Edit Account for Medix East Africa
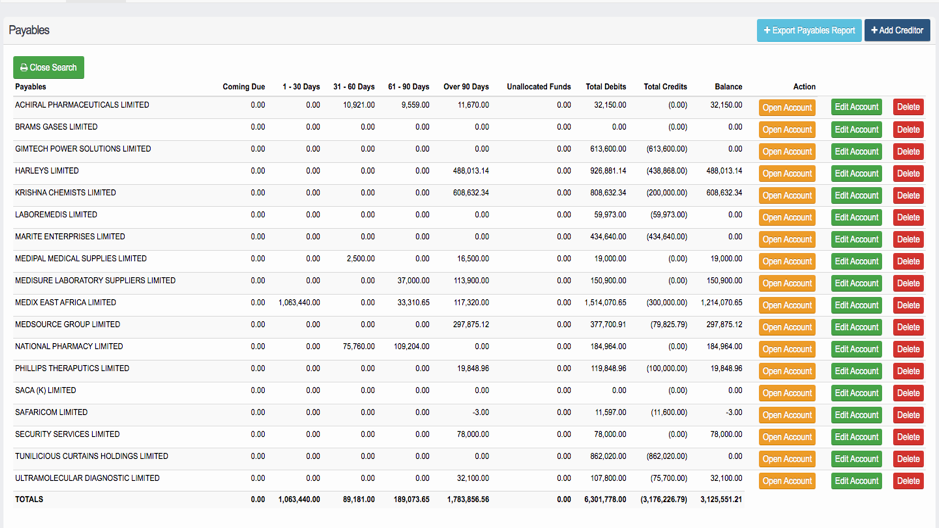Screen dimensions: 939x528 coord(856,305)
